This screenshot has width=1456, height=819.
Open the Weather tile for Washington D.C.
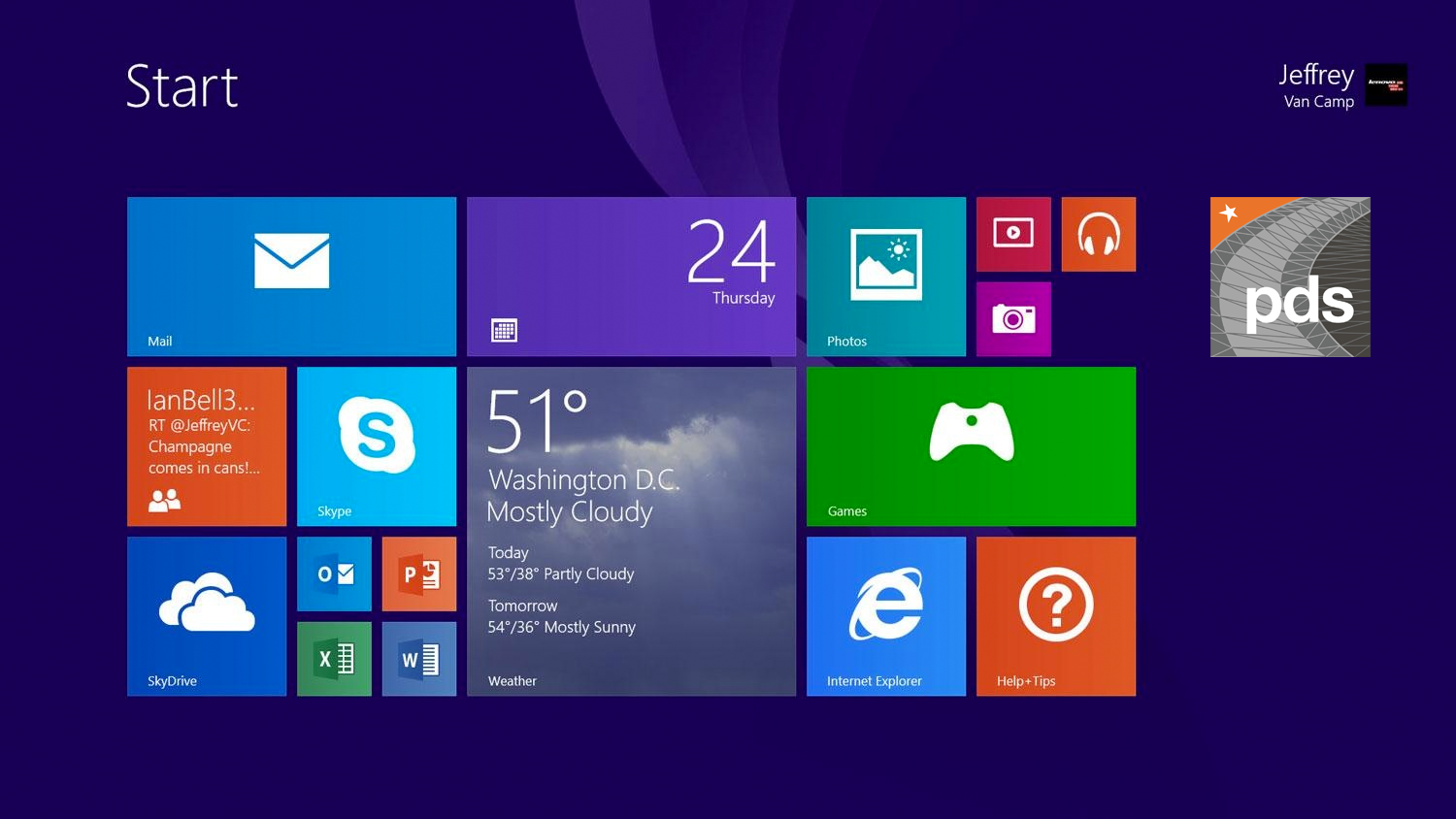631,531
